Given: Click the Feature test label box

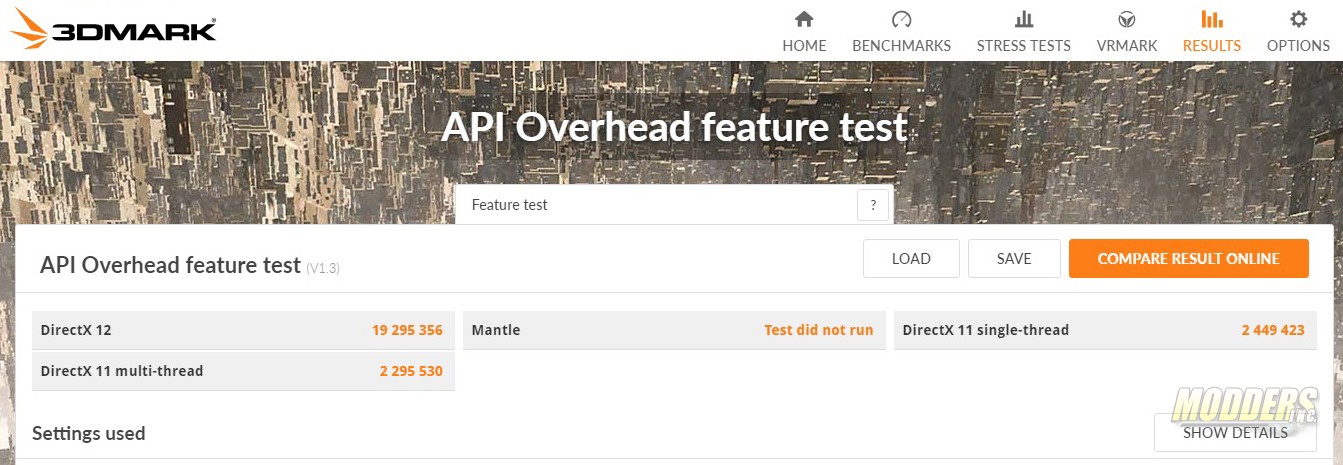Looking at the screenshot, I should [674, 204].
